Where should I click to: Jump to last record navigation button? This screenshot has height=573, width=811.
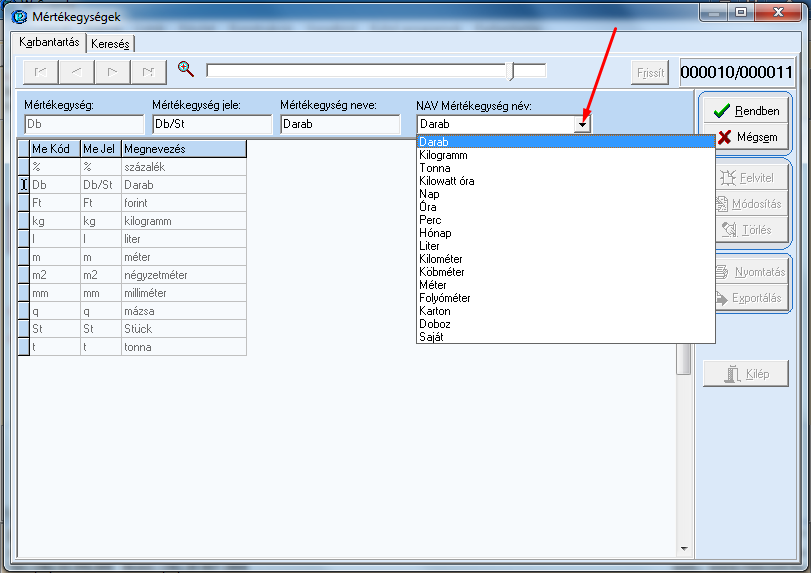(x=149, y=72)
